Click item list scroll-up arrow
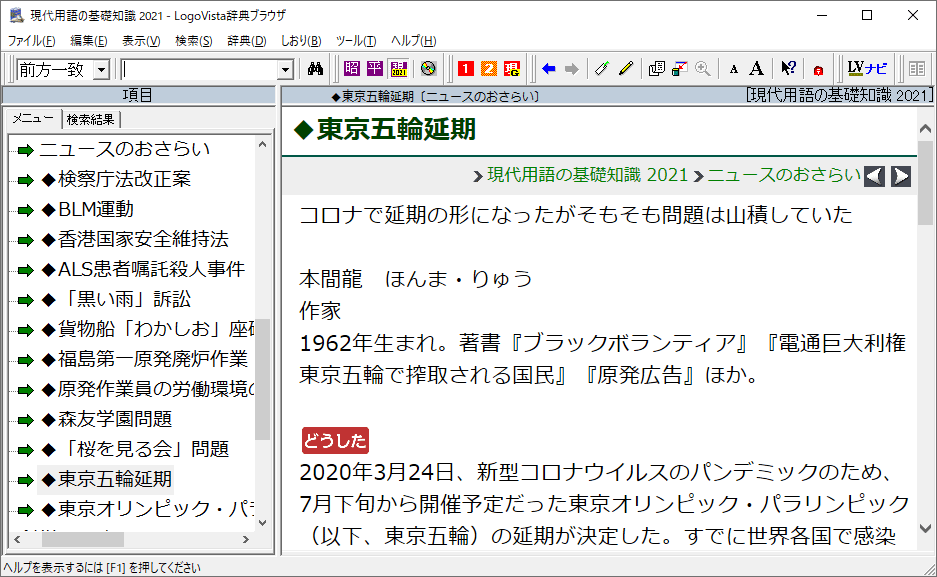The width and height of the screenshot is (937, 577). pyautogui.click(x=262, y=144)
